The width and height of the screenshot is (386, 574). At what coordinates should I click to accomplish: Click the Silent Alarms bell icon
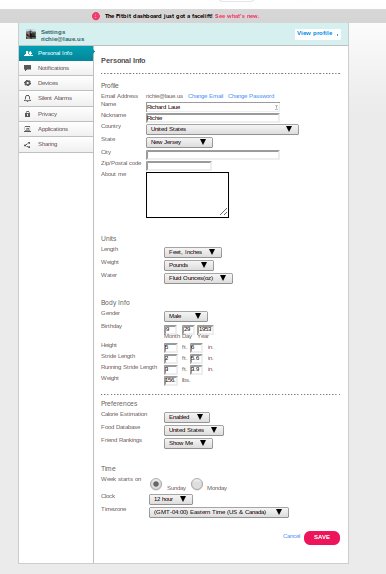click(27, 98)
